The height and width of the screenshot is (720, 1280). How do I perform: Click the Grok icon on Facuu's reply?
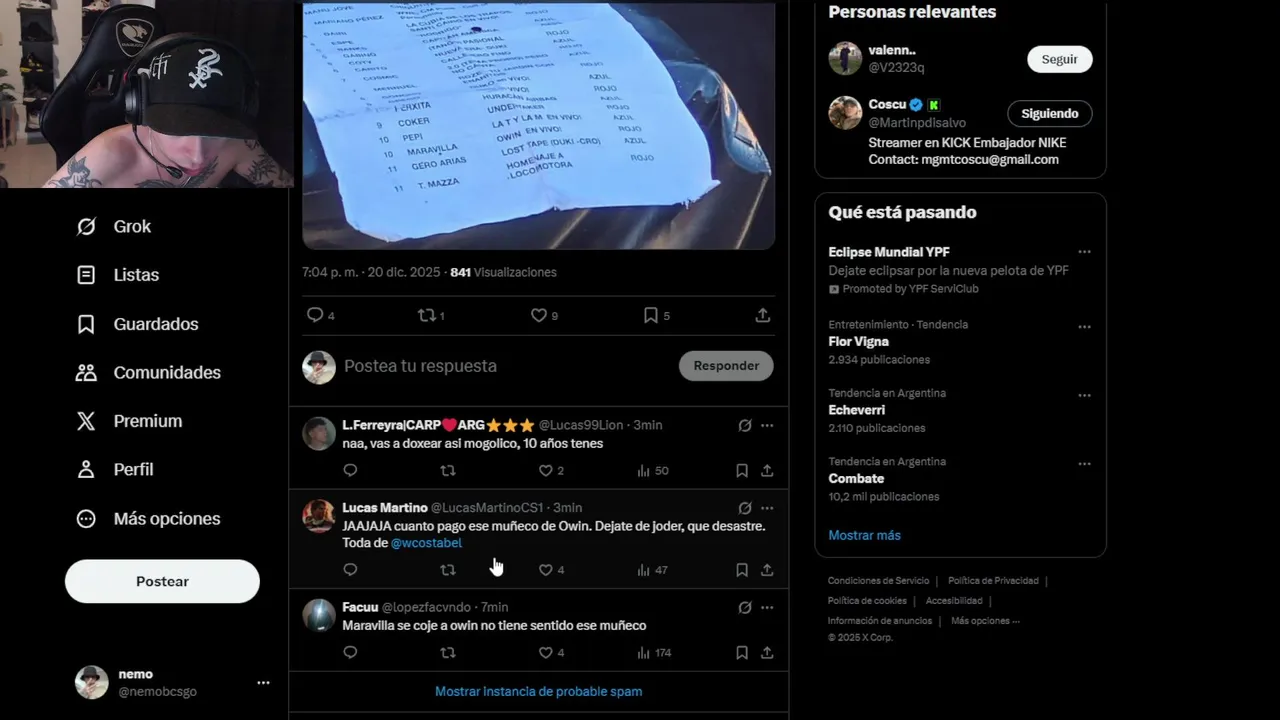click(x=745, y=607)
